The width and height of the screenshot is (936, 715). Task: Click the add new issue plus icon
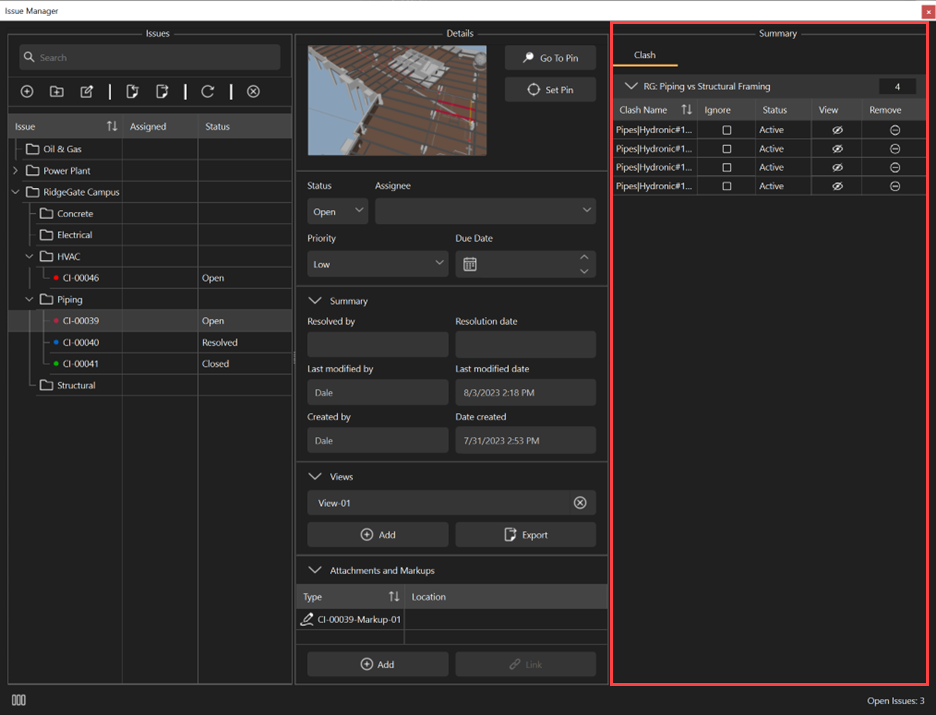tap(27, 92)
